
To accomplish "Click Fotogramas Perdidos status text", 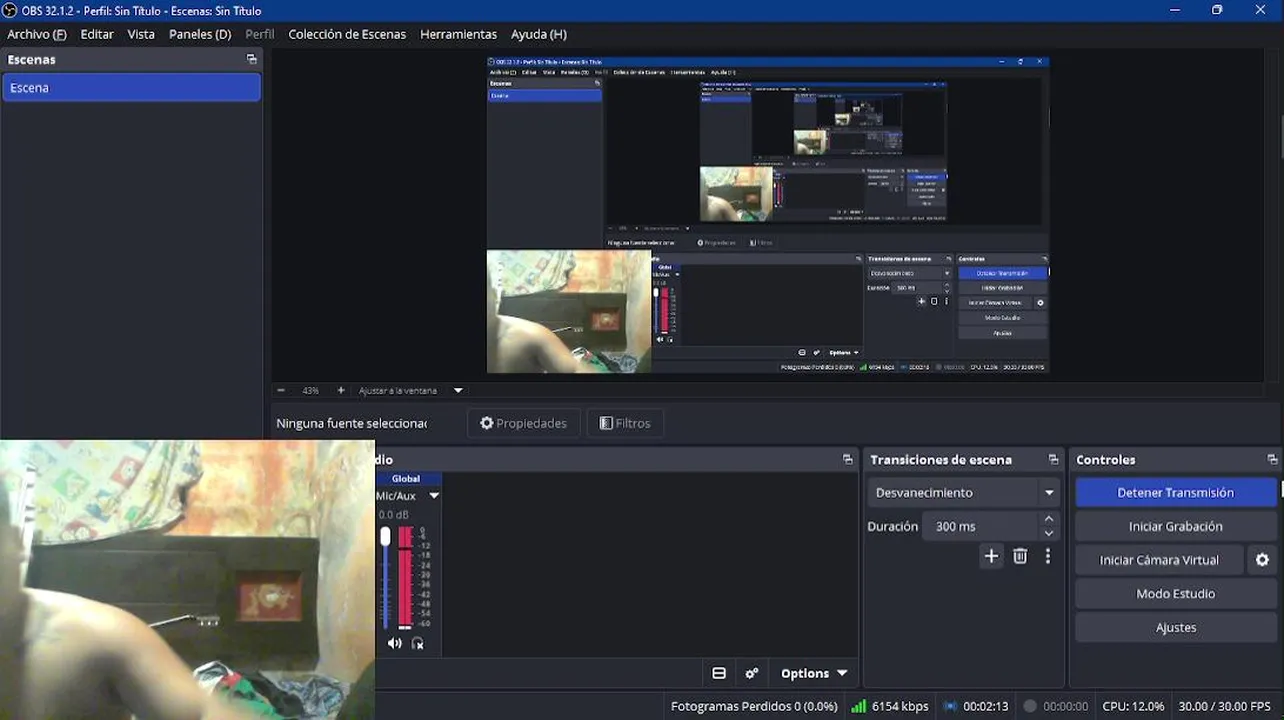I will (754, 706).
